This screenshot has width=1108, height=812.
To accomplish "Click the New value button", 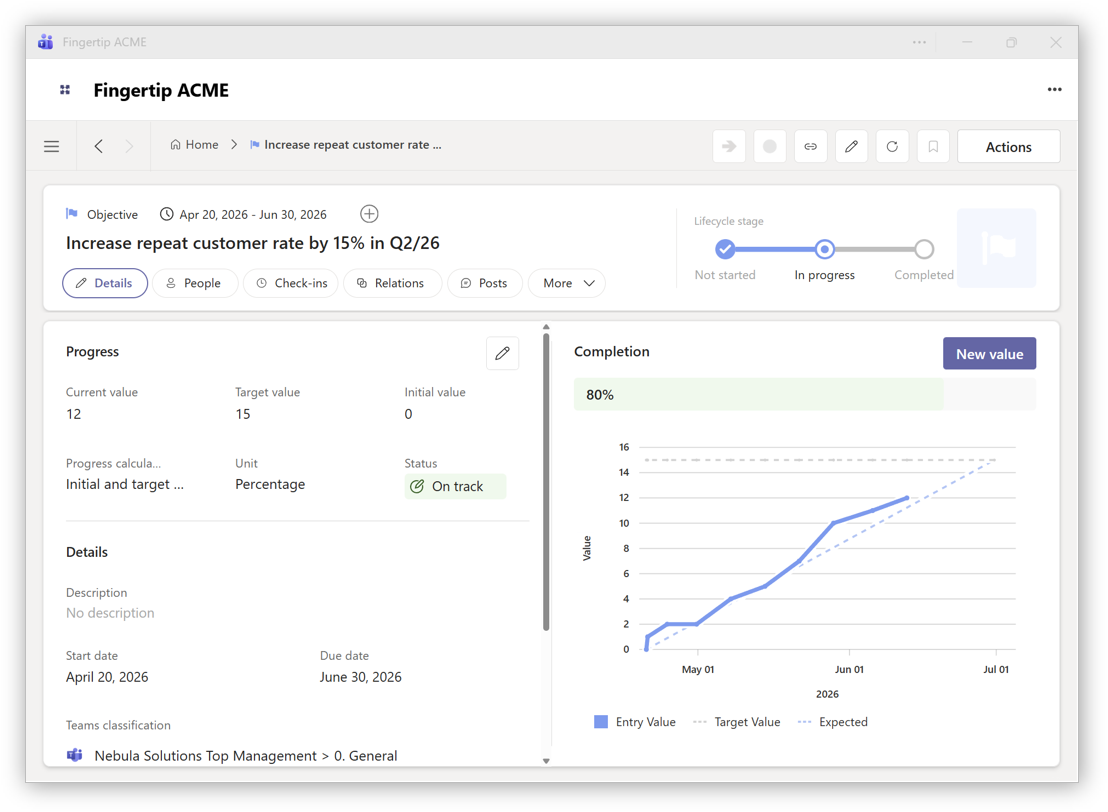I will pyautogui.click(x=989, y=354).
